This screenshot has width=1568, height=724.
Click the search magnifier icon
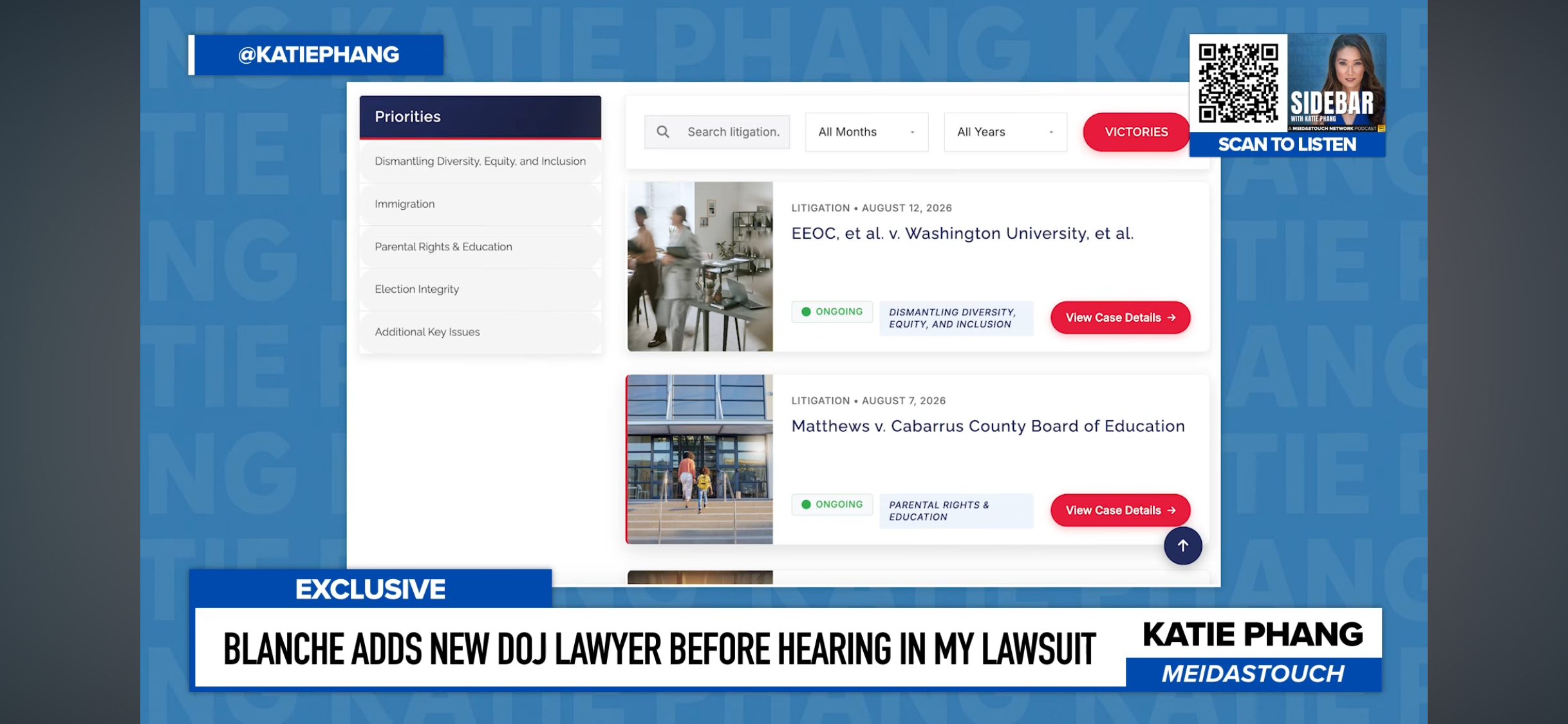pyautogui.click(x=663, y=132)
